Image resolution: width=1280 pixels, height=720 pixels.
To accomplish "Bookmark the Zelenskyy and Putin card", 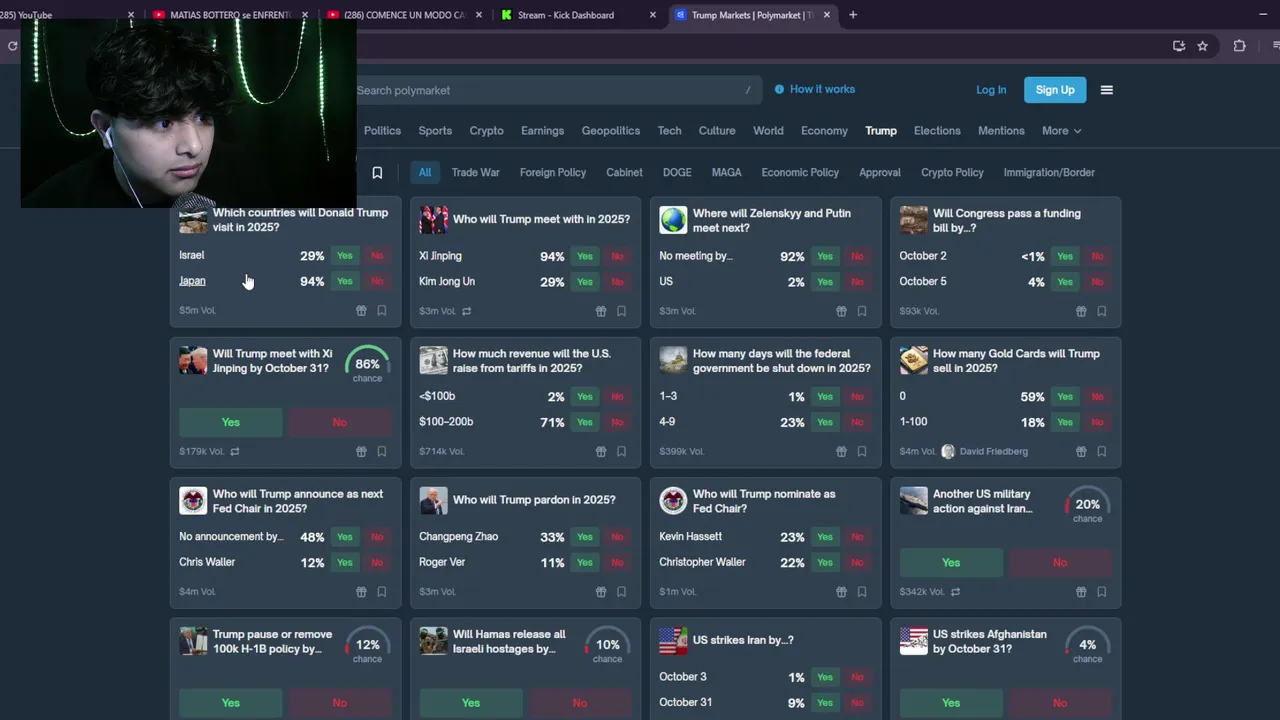I will click(861, 311).
